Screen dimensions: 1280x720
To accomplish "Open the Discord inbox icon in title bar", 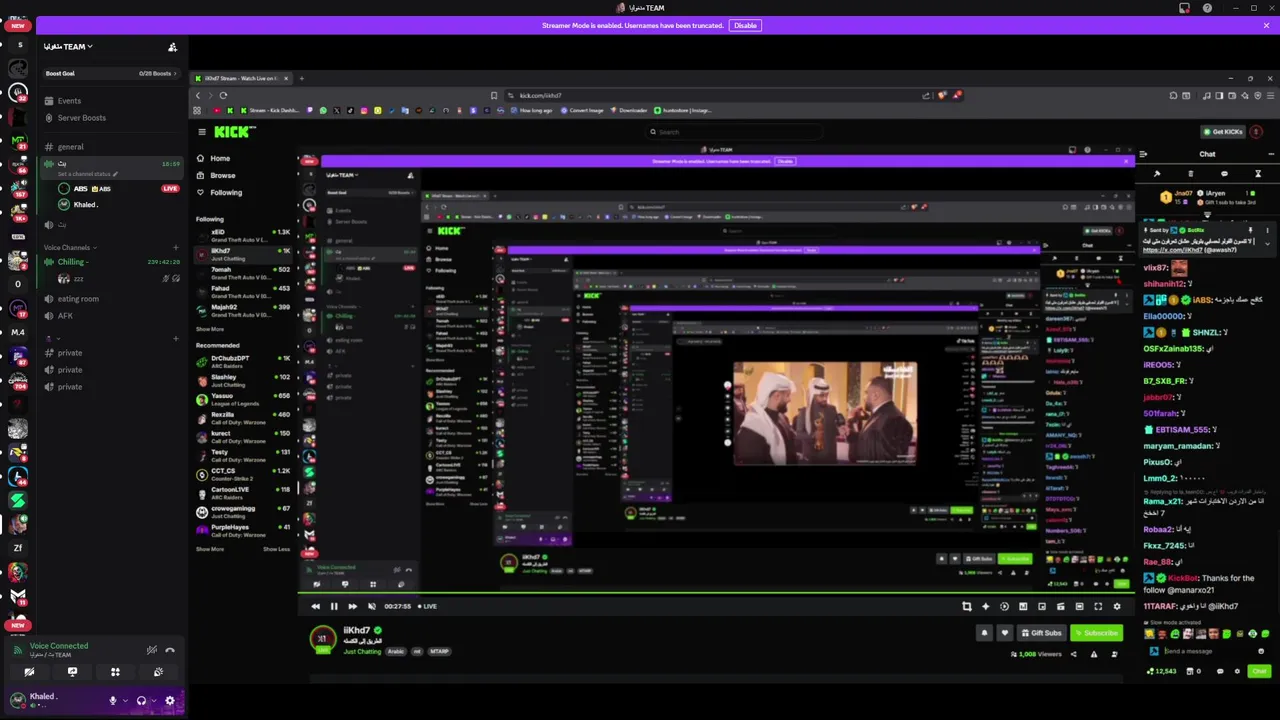I will point(1185,8).
